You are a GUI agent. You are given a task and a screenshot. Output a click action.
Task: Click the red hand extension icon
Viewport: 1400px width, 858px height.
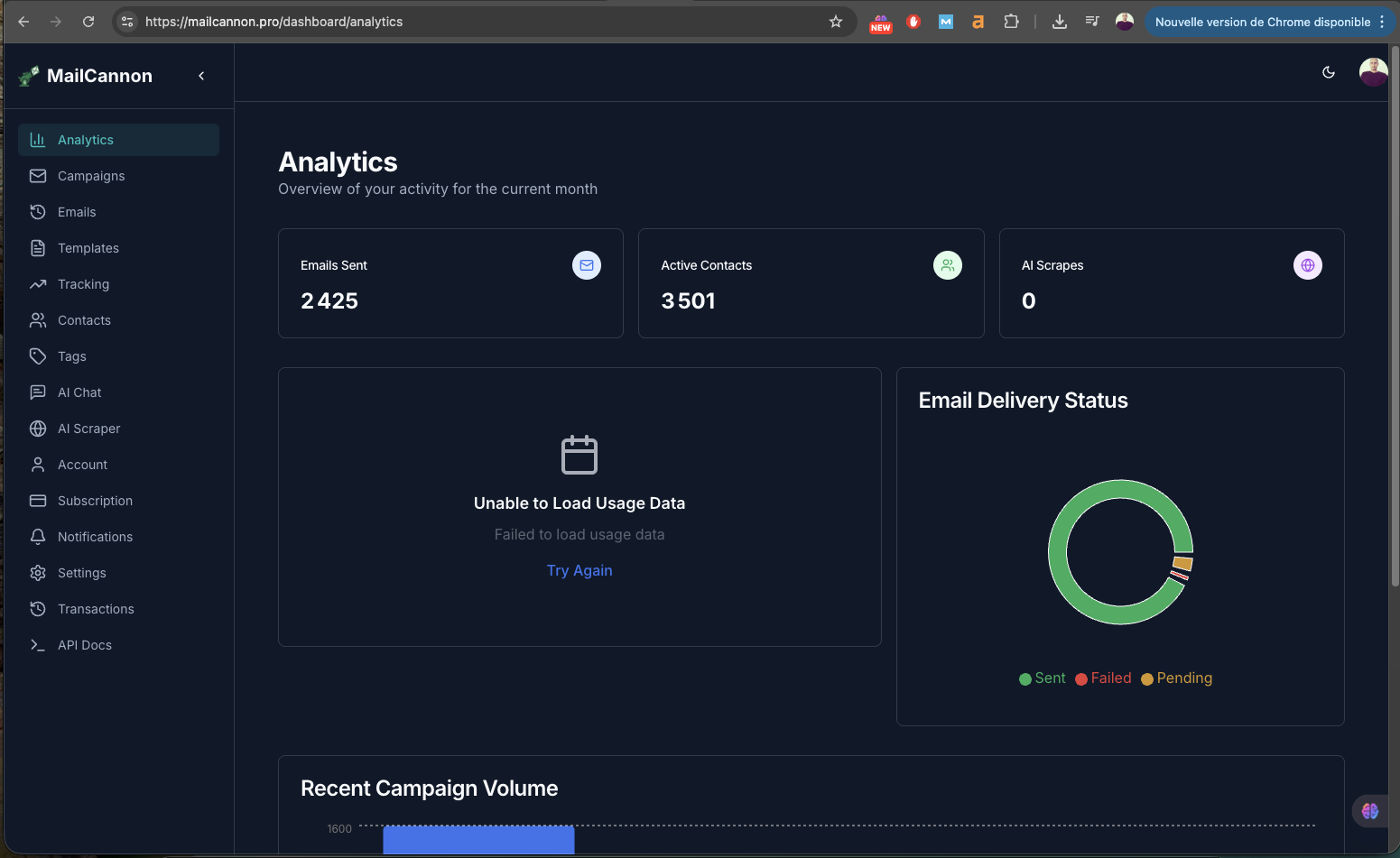click(x=913, y=22)
